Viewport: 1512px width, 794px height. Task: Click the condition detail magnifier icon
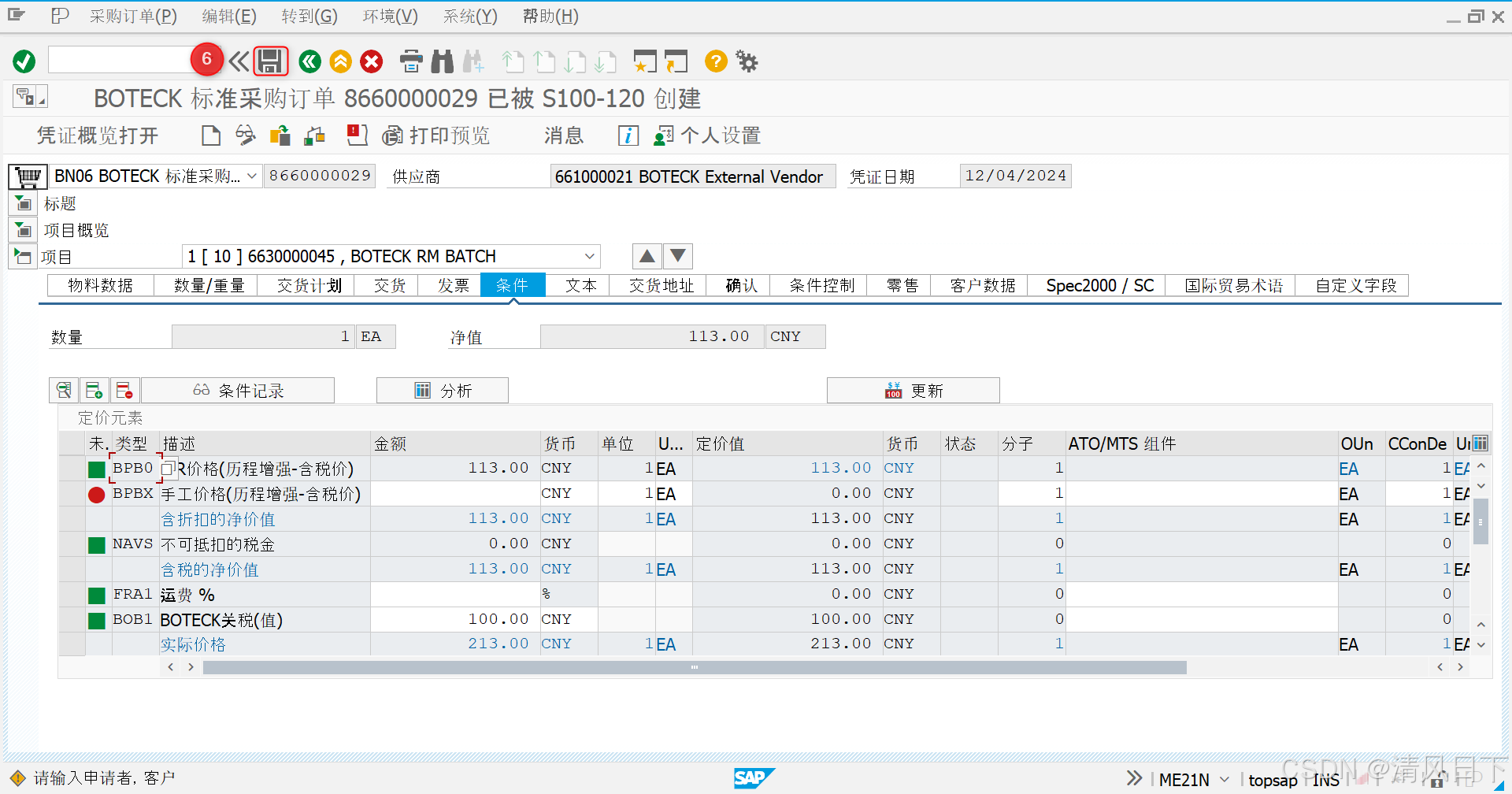point(64,390)
